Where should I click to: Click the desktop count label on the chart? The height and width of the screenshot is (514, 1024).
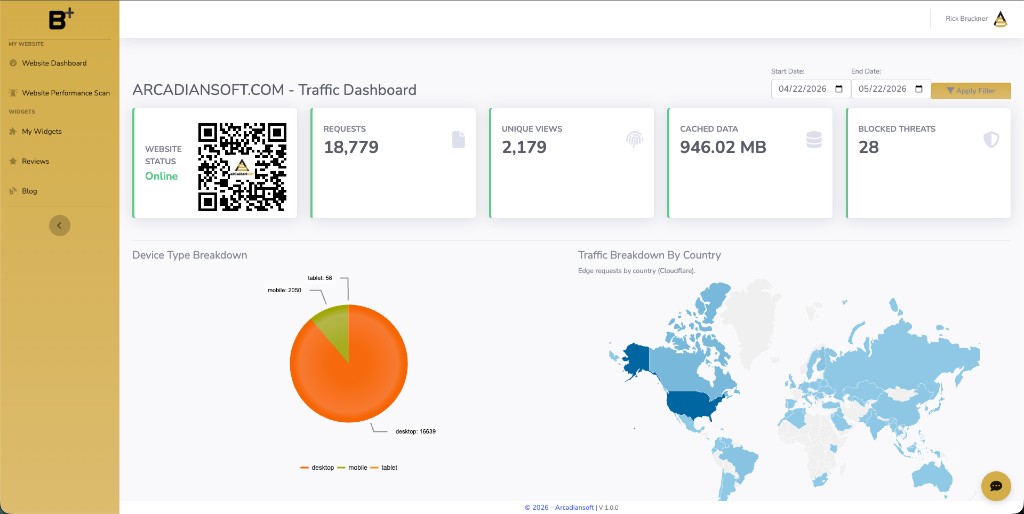pos(415,432)
